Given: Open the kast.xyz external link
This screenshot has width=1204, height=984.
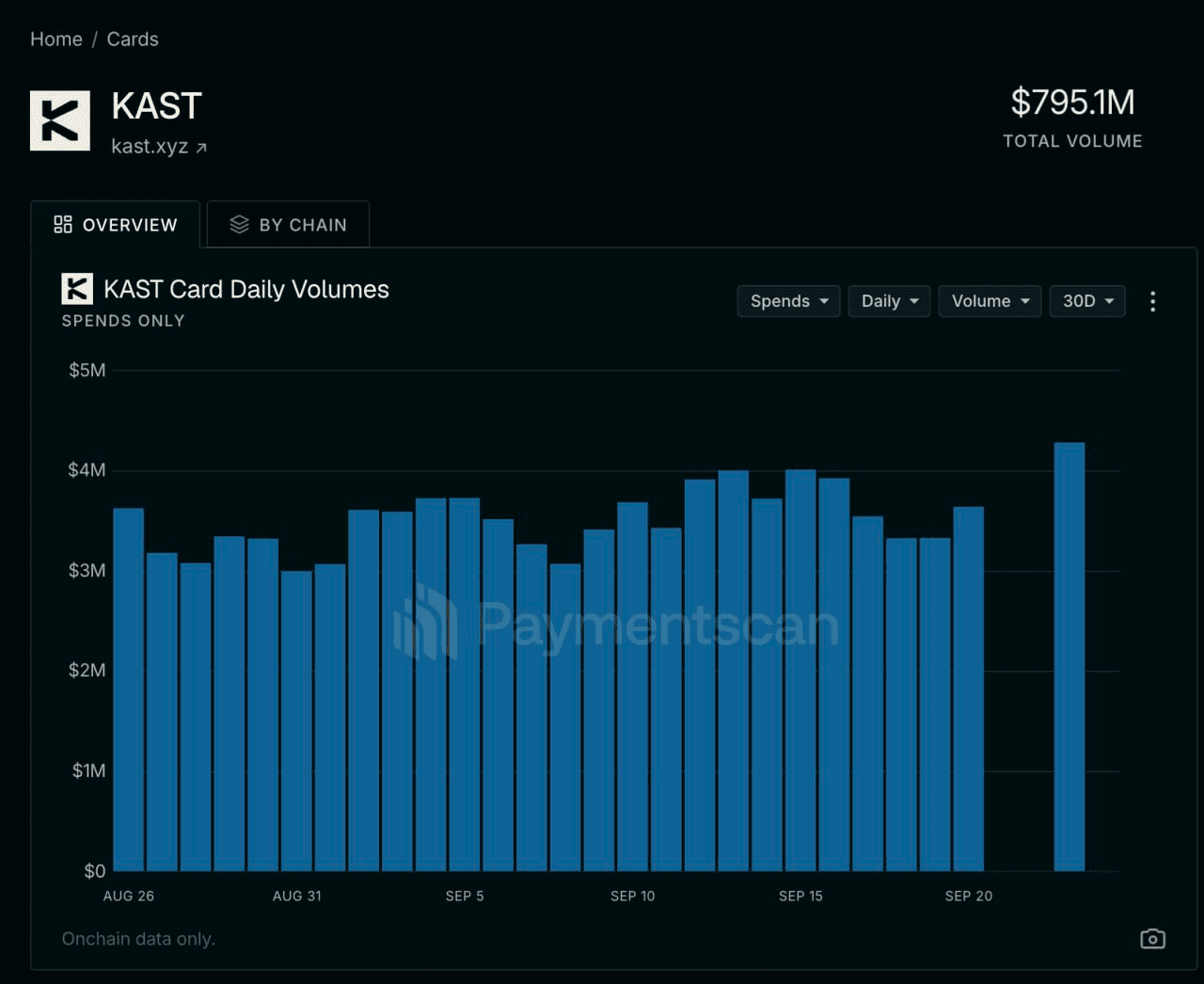Looking at the screenshot, I should pos(159,147).
